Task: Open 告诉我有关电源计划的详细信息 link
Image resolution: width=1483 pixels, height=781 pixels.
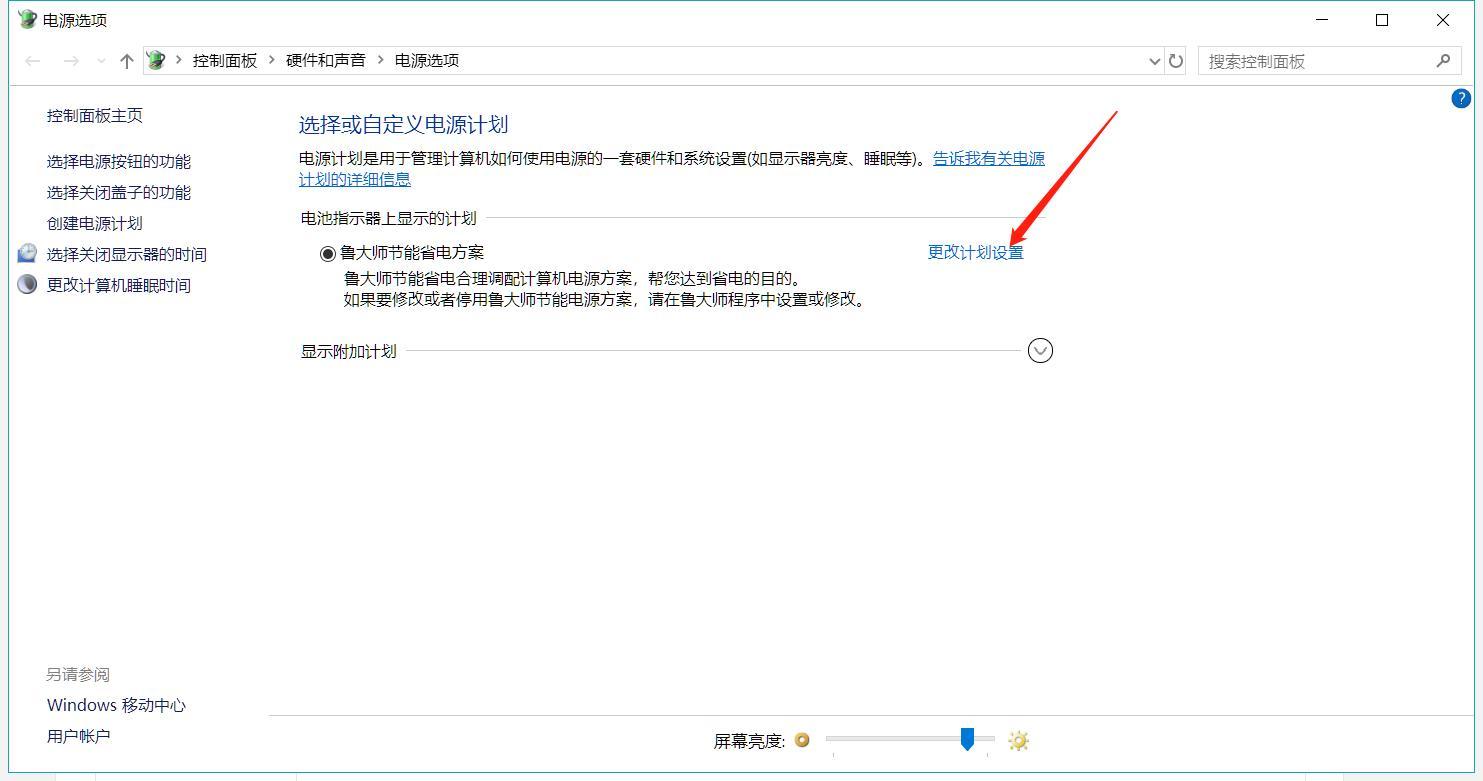Action: [x=672, y=169]
